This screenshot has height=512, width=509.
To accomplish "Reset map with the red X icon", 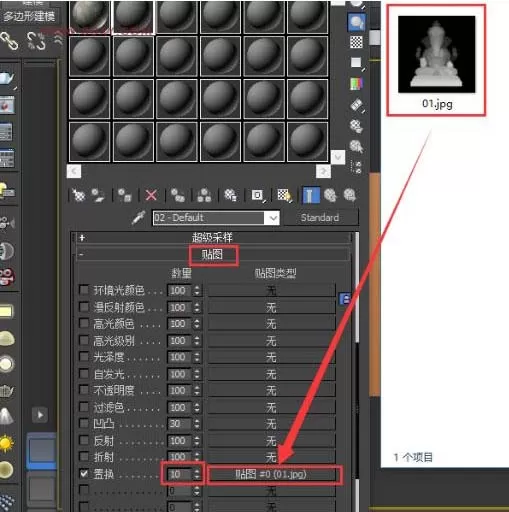I will (151, 195).
